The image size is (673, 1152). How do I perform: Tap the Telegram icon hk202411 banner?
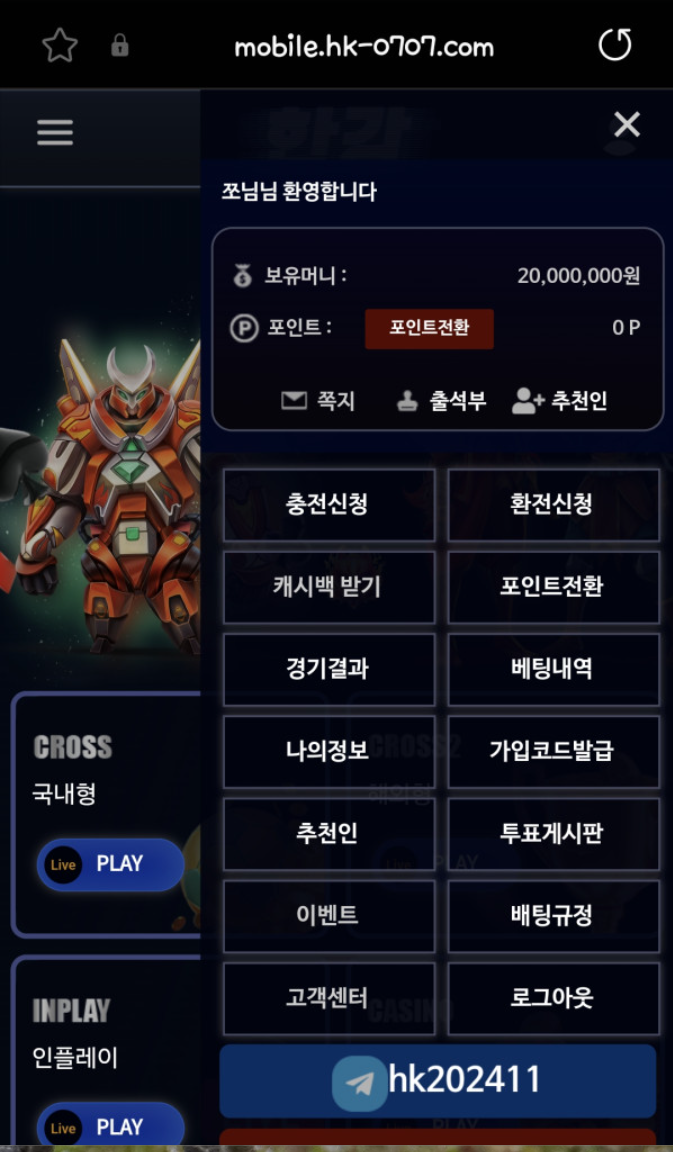(360, 1084)
